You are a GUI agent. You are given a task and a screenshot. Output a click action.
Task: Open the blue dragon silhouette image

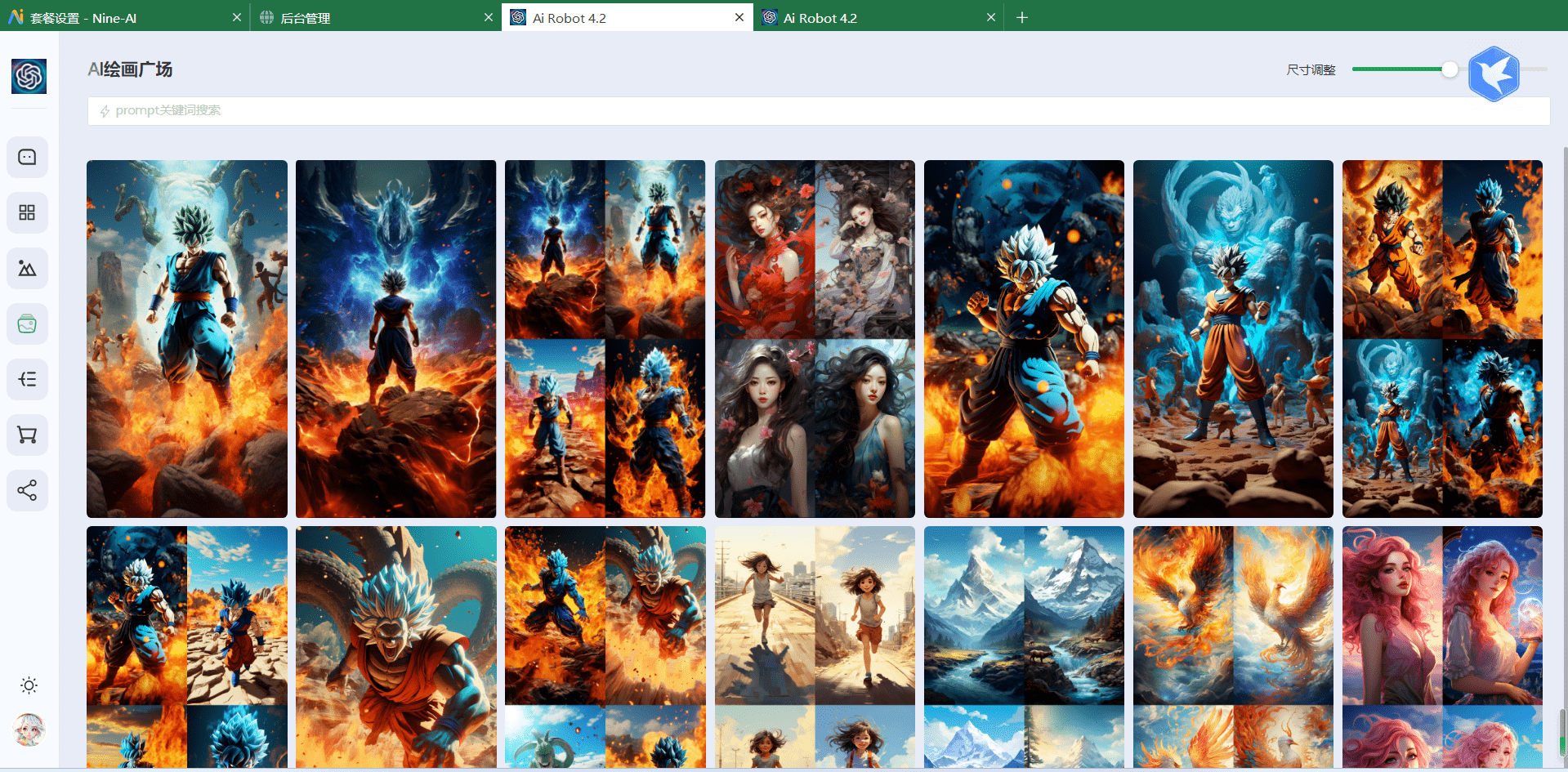(x=396, y=339)
